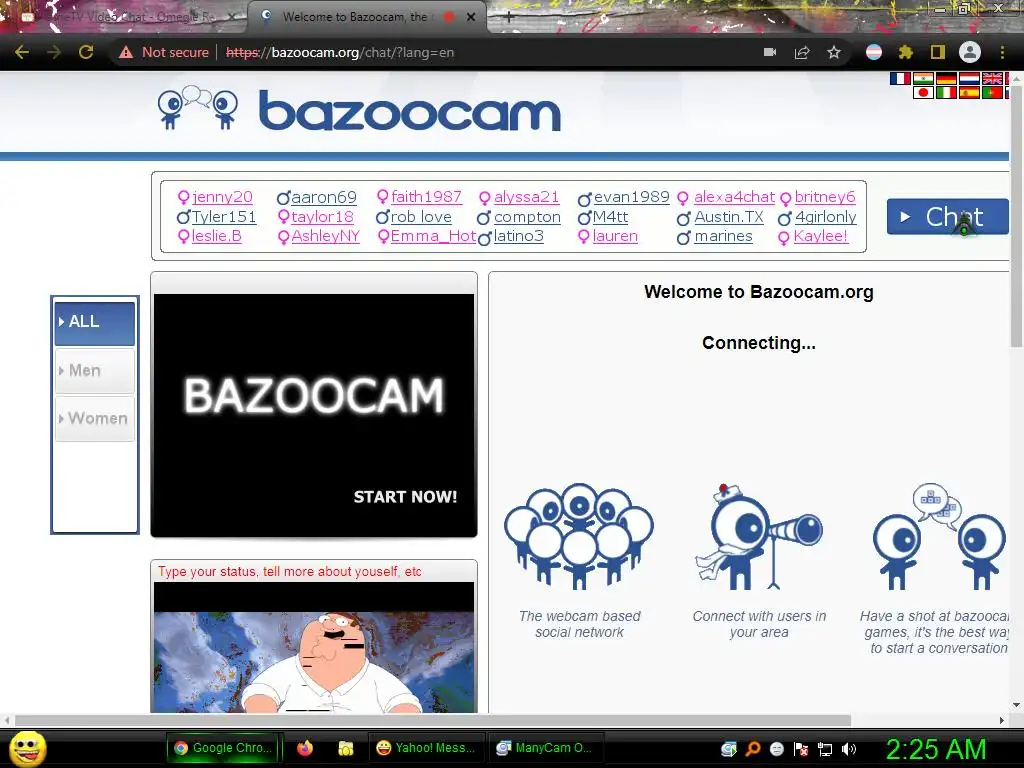Screen dimensions: 1024x768
Task: Go back using the browser back arrow
Action: tap(22, 52)
